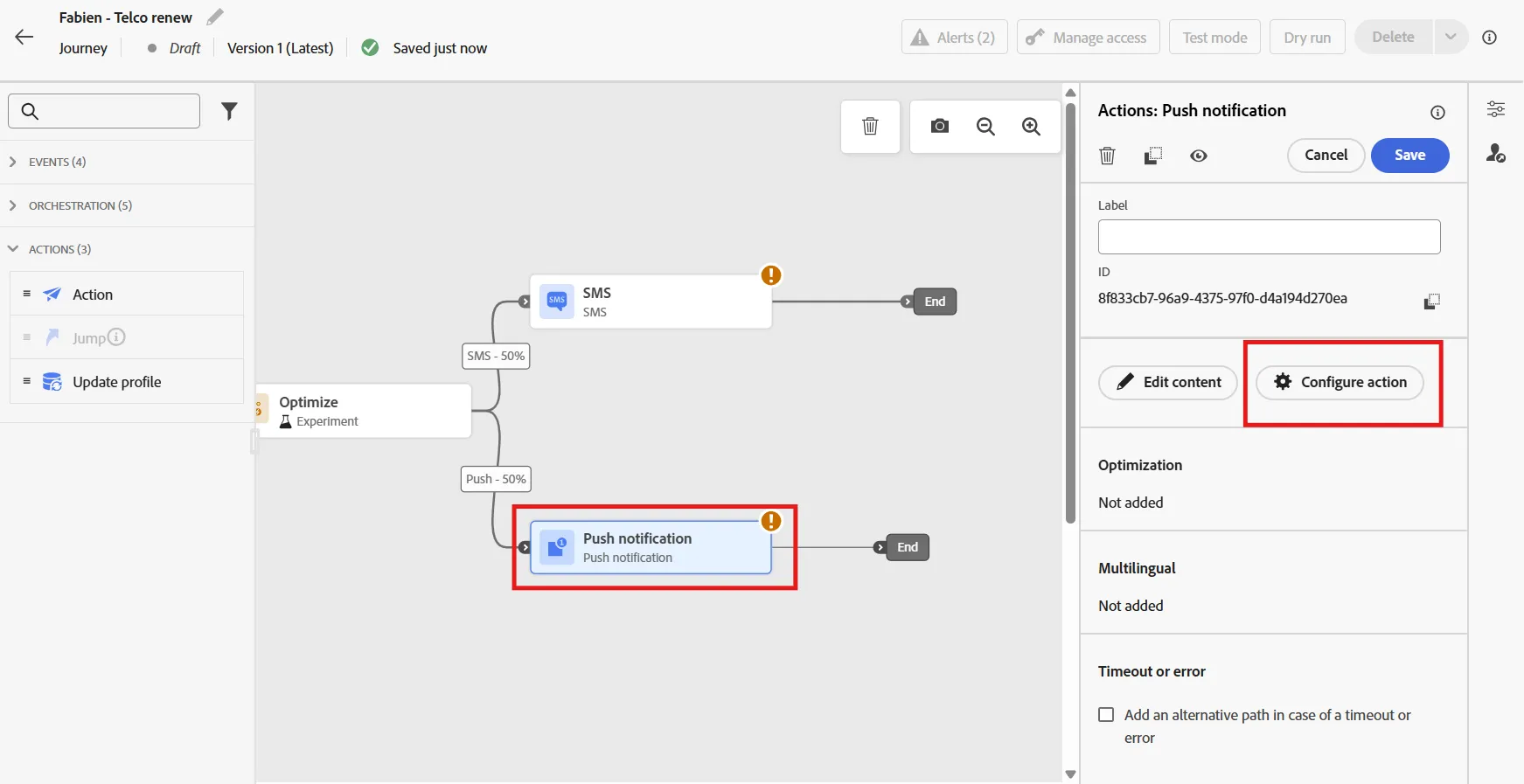Edit journey name with pencil icon

click(215, 17)
